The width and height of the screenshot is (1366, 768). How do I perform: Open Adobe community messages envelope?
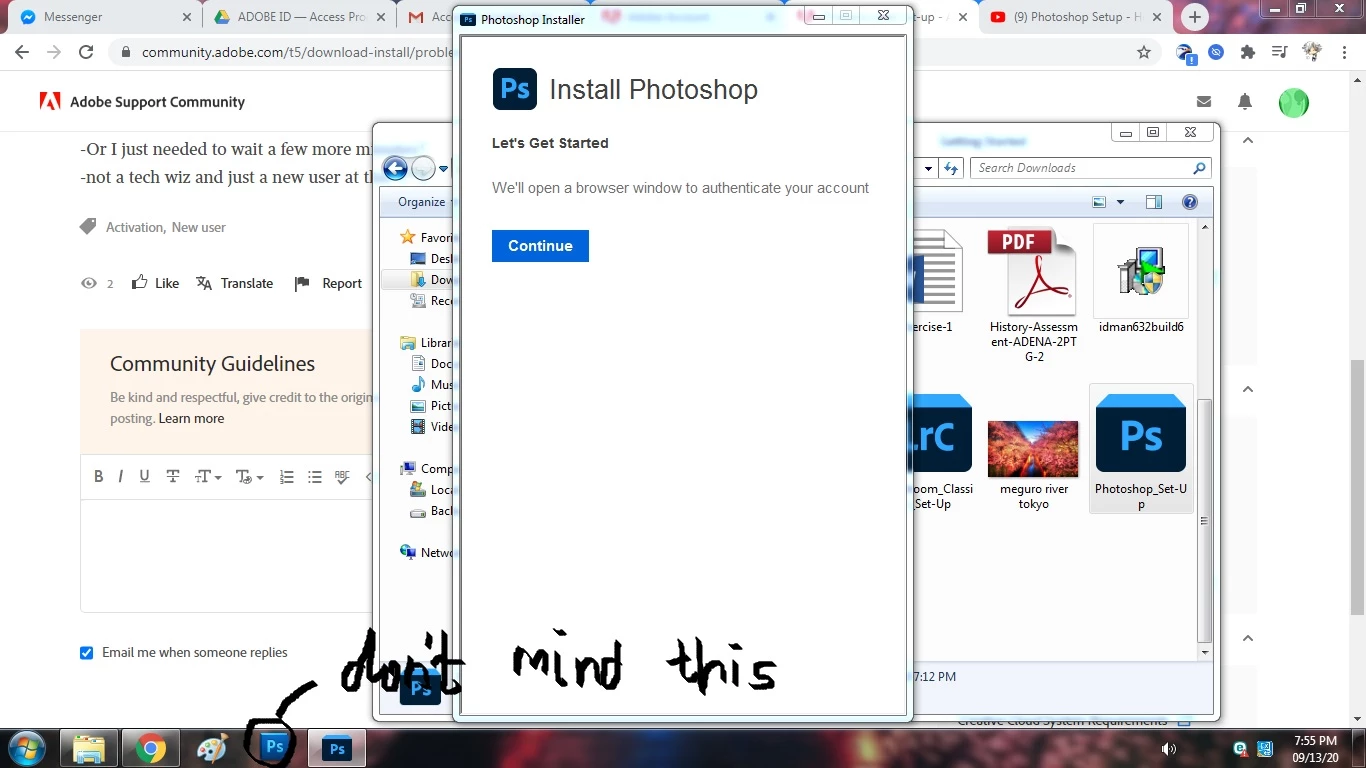point(1204,102)
